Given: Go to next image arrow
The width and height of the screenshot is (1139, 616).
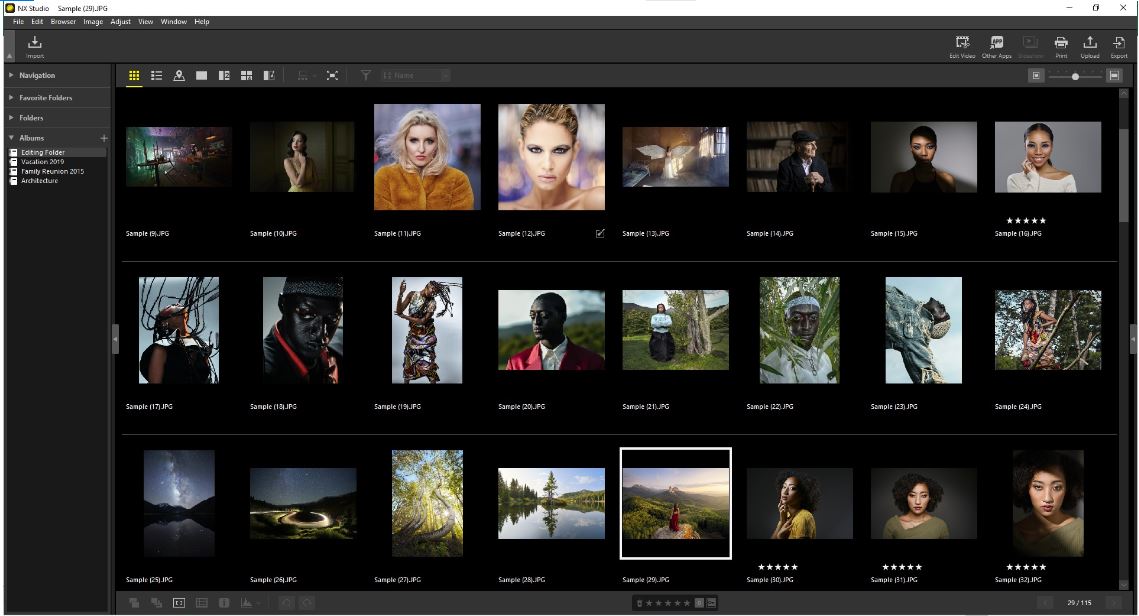Looking at the screenshot, I should point(1113,603).
